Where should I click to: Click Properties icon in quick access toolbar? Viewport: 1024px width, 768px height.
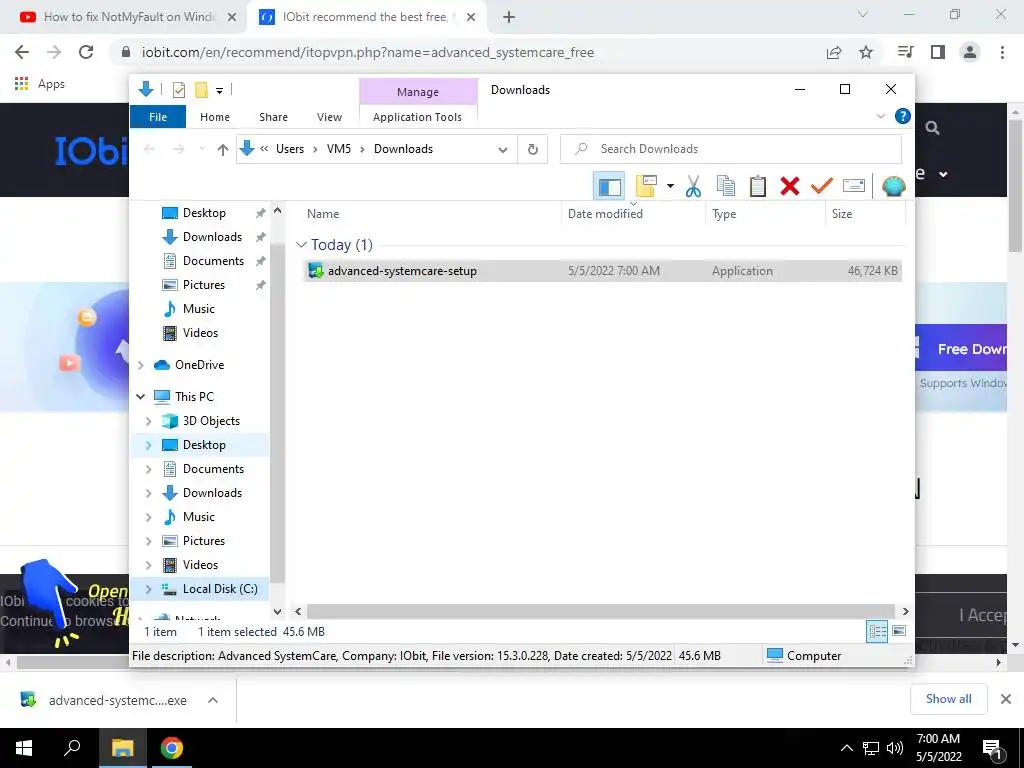click(x=178, y=90)
